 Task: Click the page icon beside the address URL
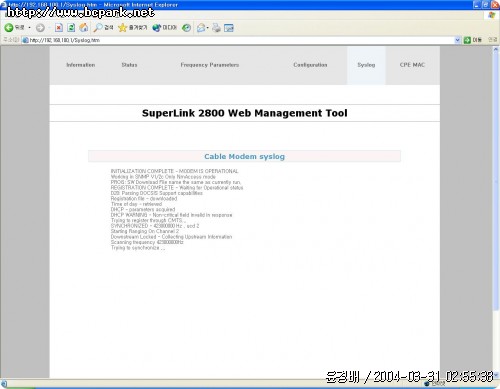[25, 40]
